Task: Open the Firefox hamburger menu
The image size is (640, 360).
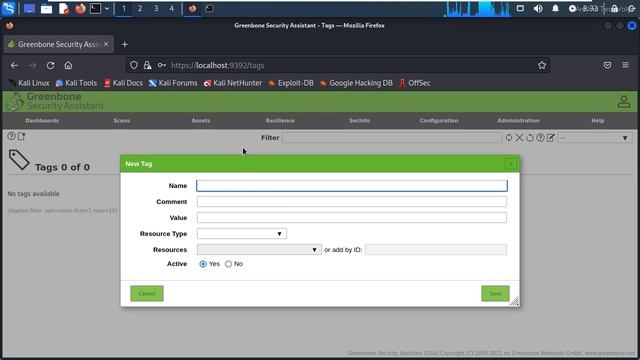Action: 625,65
